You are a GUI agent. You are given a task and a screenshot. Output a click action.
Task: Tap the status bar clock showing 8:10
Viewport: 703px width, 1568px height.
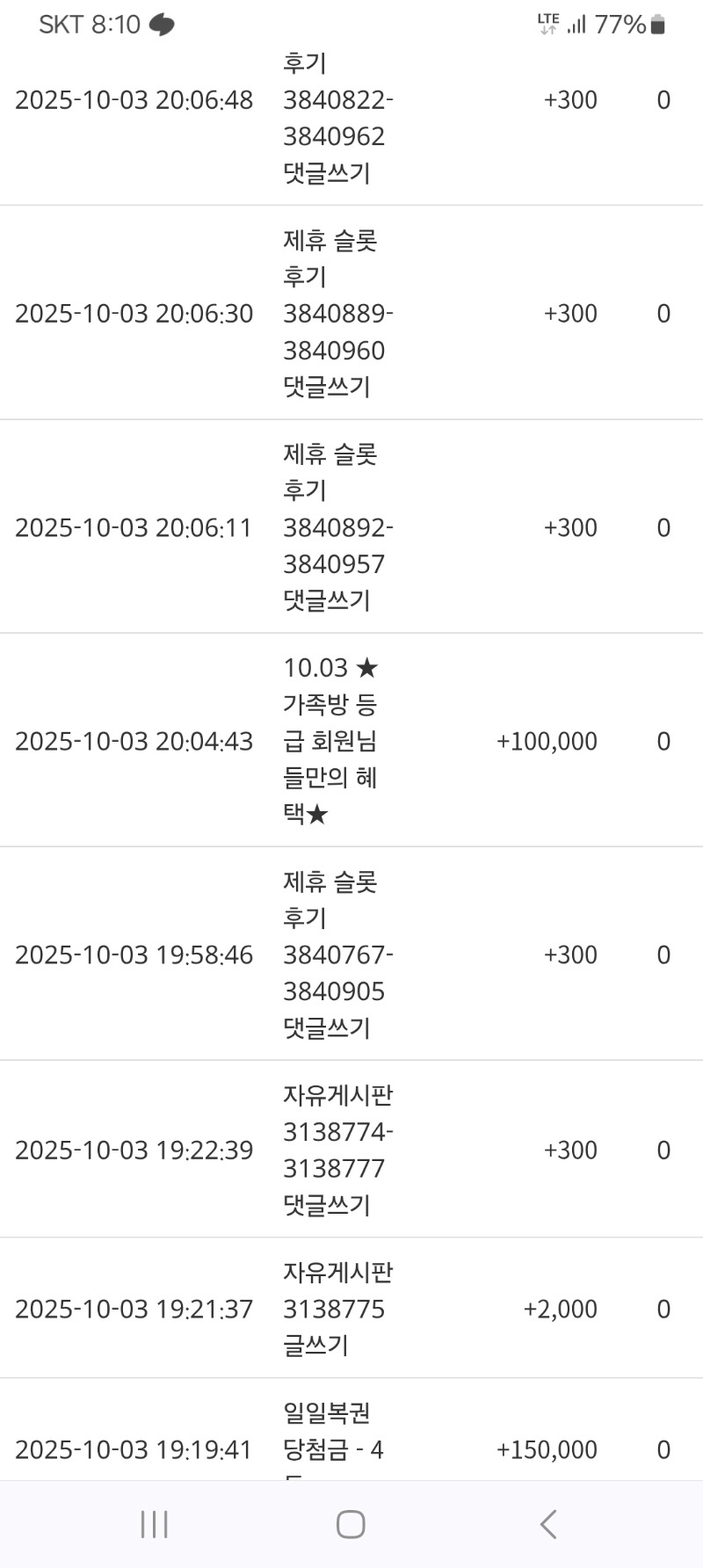click(x=115, y=25)
